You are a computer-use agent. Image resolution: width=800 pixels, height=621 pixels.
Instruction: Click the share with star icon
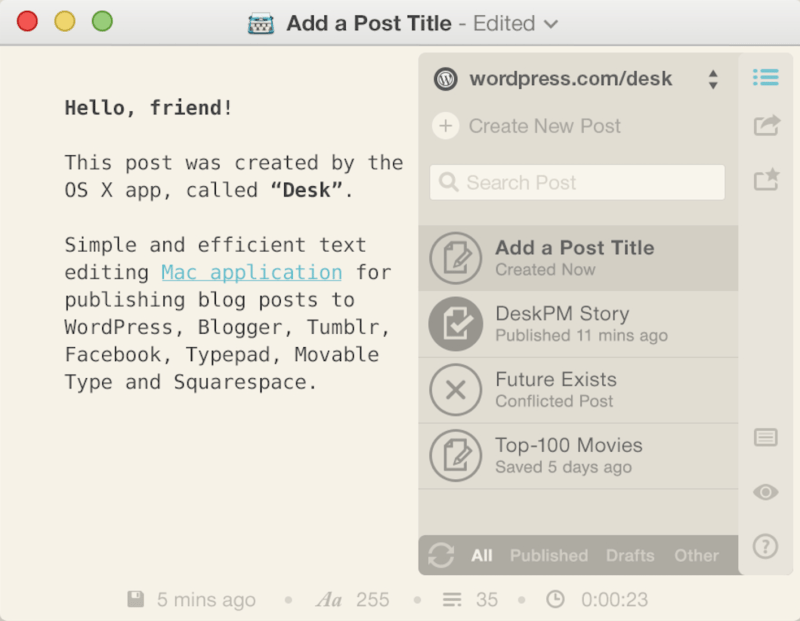pos(766,179)
